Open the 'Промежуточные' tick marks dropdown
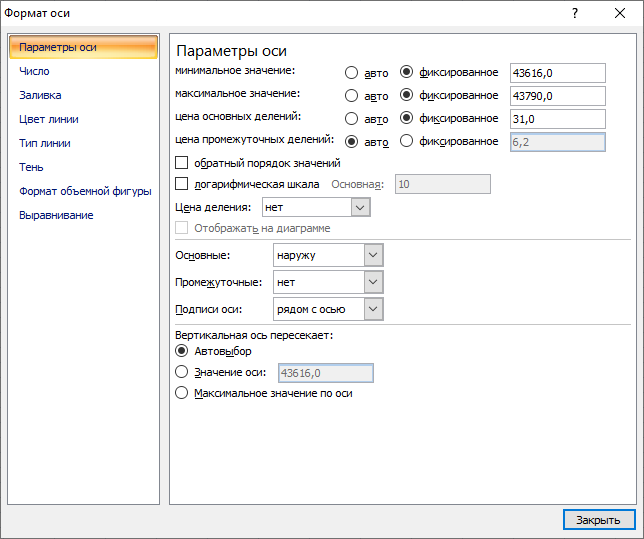Screen dimensions: 644x539 (373, 283)
